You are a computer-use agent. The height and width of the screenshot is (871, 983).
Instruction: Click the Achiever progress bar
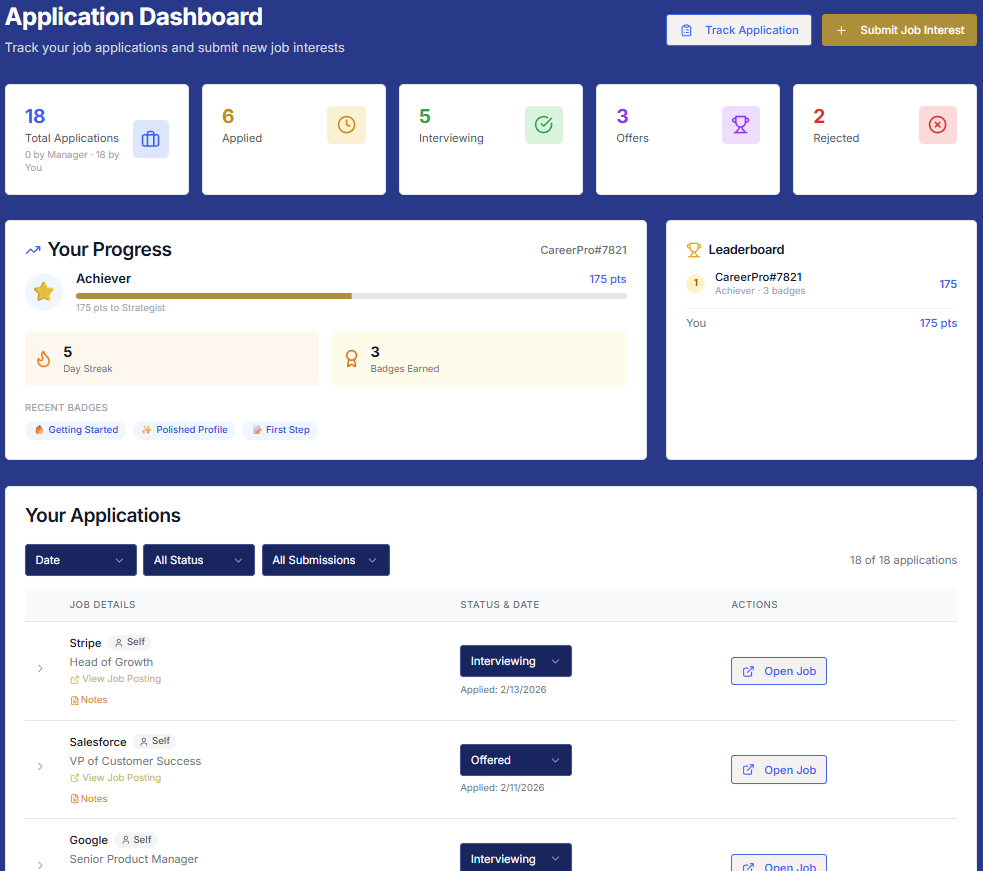pyautogui.click(x=351, y=296)
